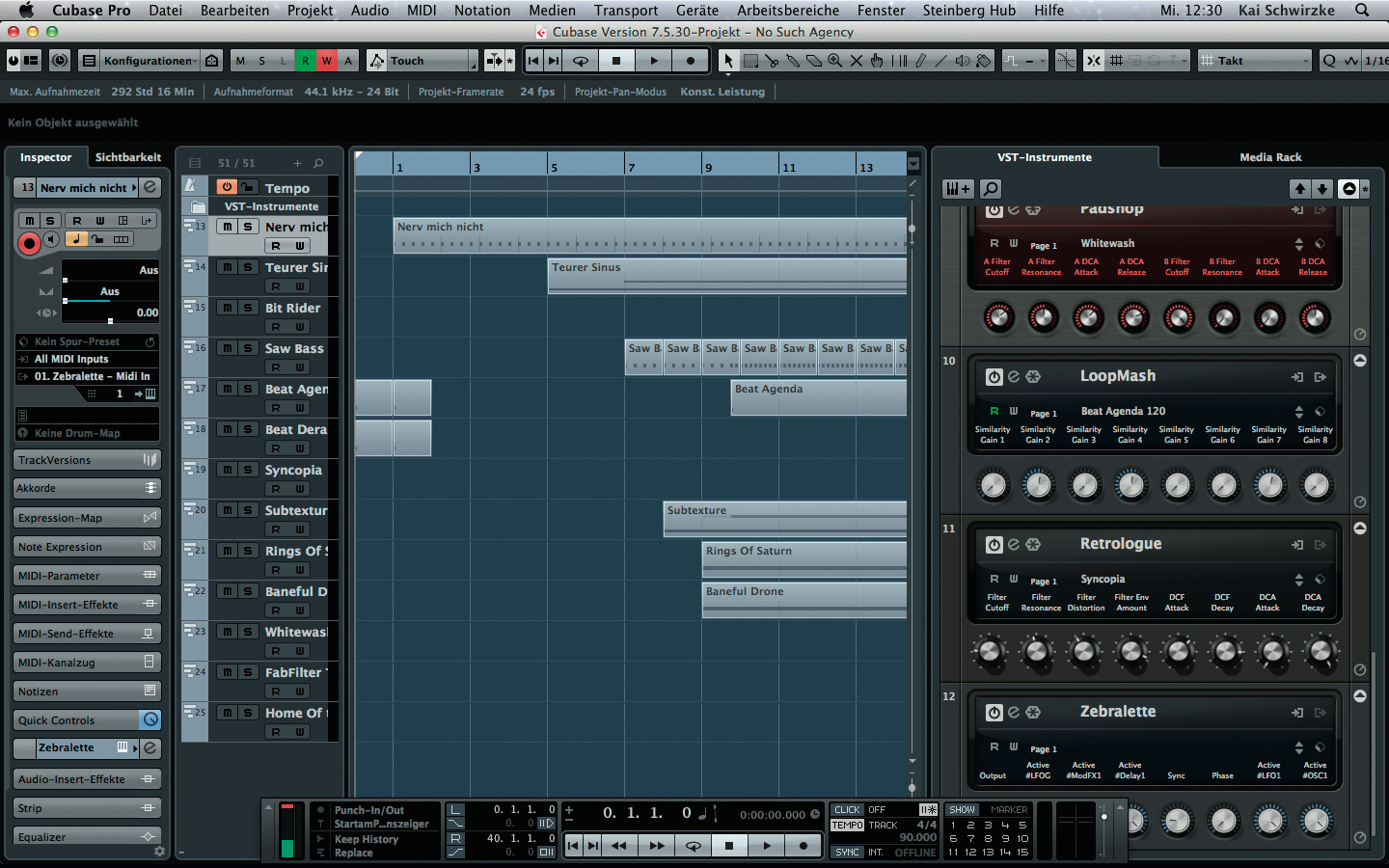This screenshot has height=868, width=1389.
Task: Switch to Sichtbarkeit tab
Action: tap(128, 157)
